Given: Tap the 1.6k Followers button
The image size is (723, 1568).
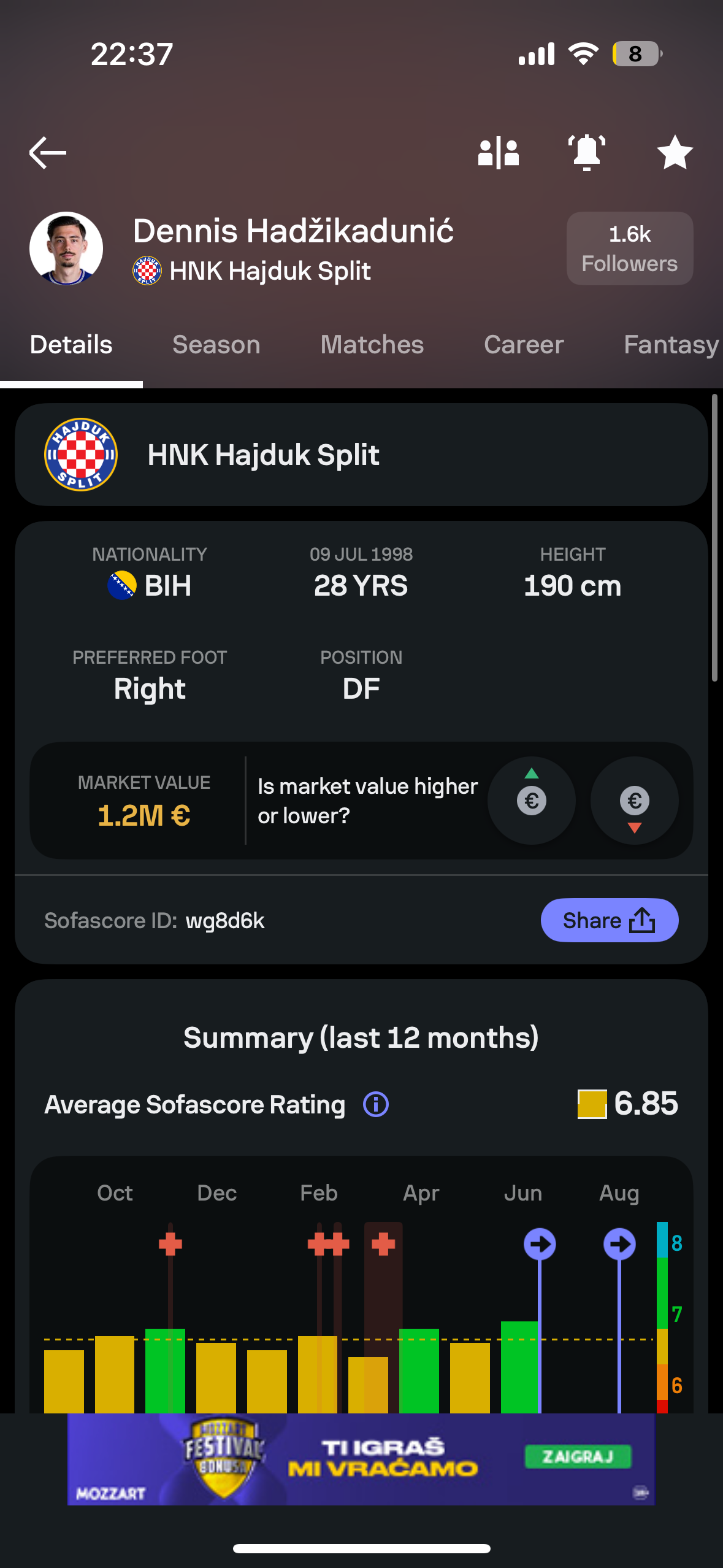Looking at the screenshot, I should [630, 248].
